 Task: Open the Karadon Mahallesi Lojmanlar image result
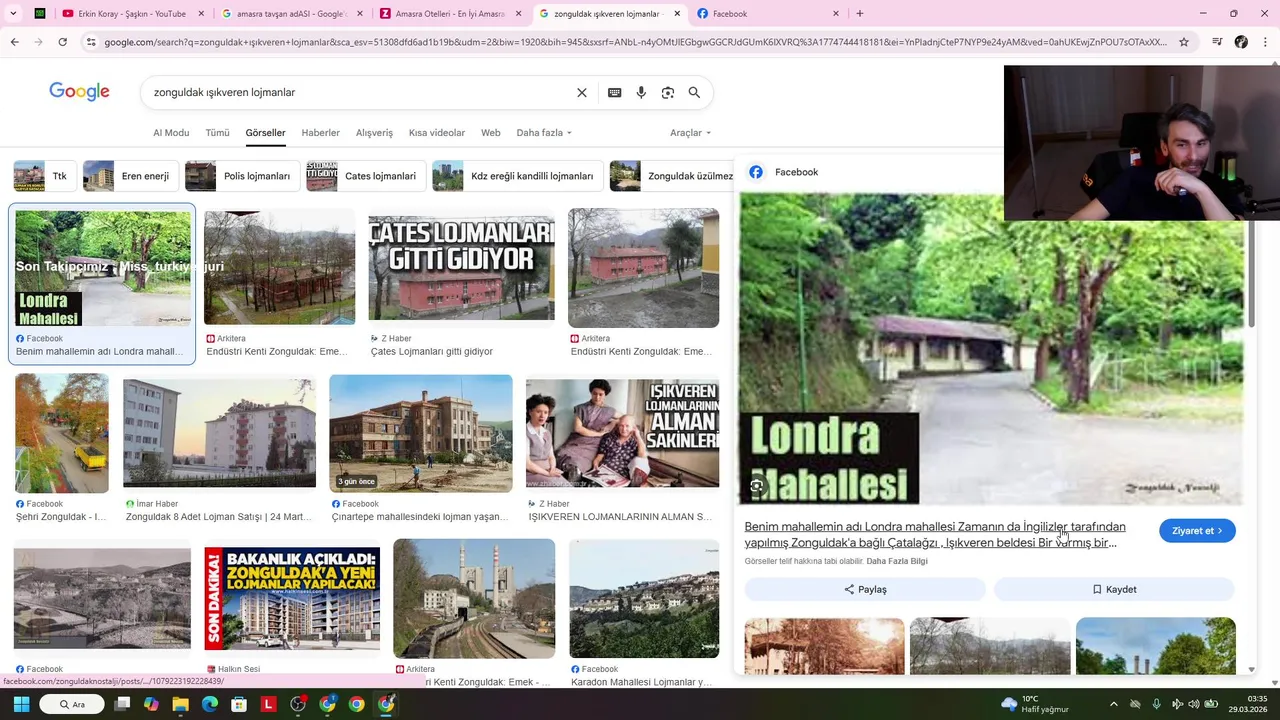[644, 598]
